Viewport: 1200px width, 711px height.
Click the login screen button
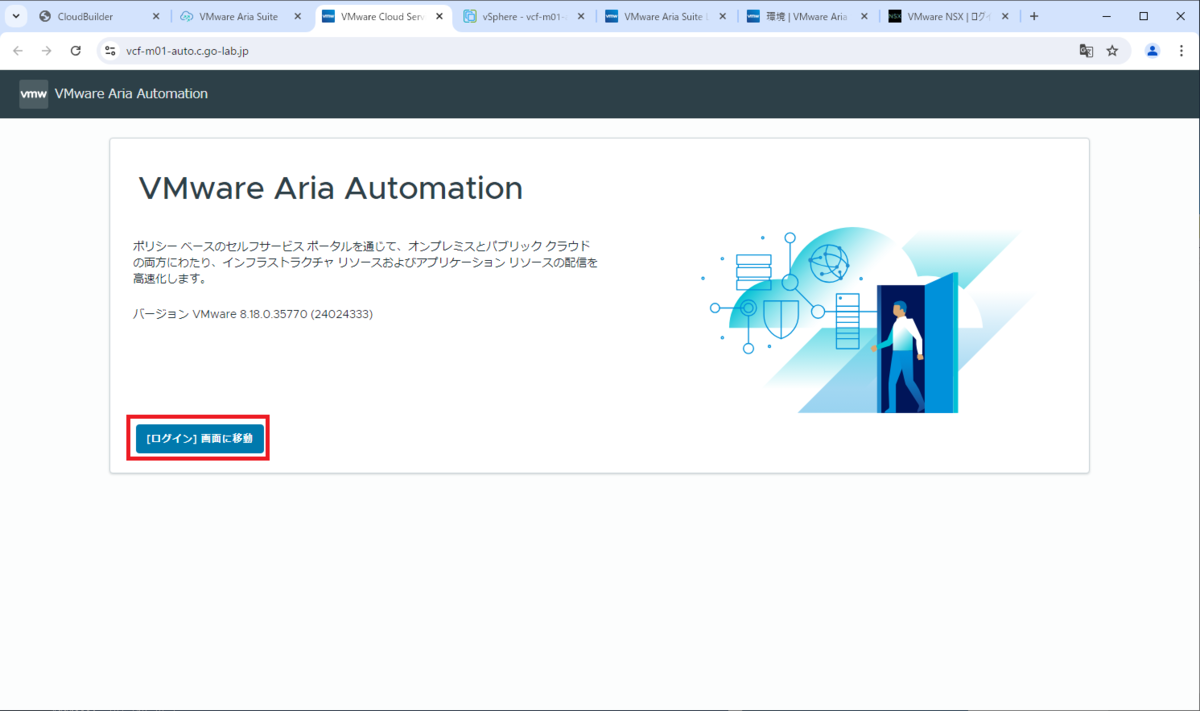point(200,438)
